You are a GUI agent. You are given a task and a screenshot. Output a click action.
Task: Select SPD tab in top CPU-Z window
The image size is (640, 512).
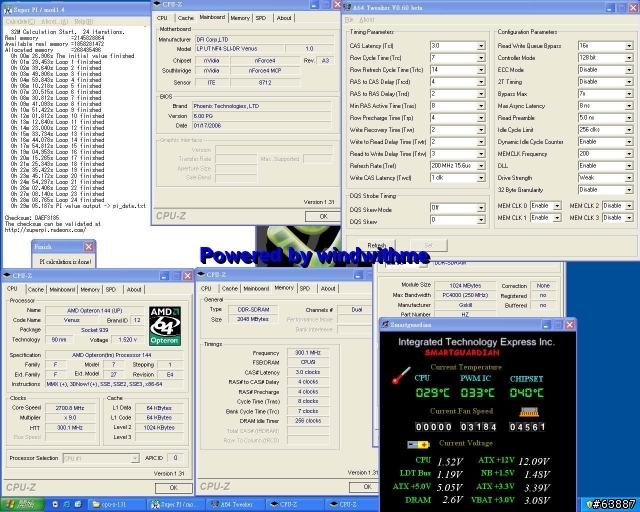[x=261, y=18]
